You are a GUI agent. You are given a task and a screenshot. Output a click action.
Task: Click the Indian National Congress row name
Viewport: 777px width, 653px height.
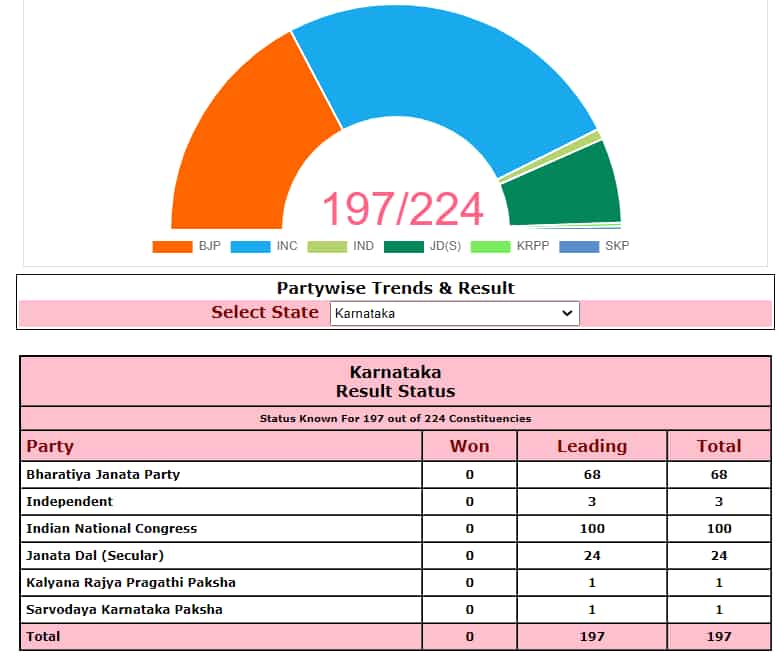pyautogui.click(x=111, y=528)
